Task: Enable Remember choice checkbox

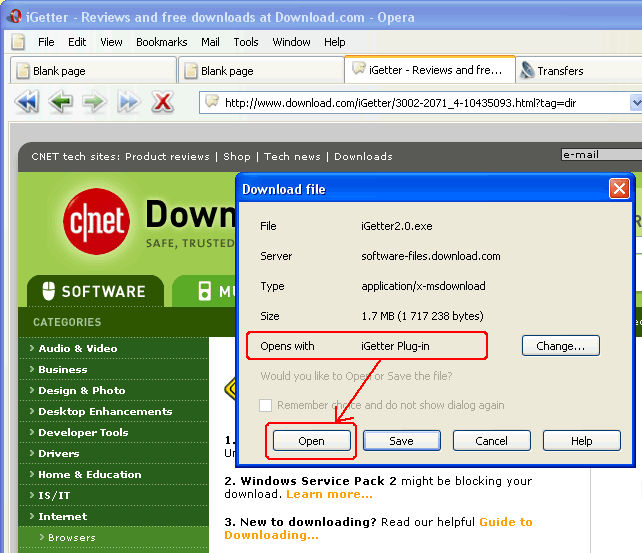Action: click(x=266, y=406)
